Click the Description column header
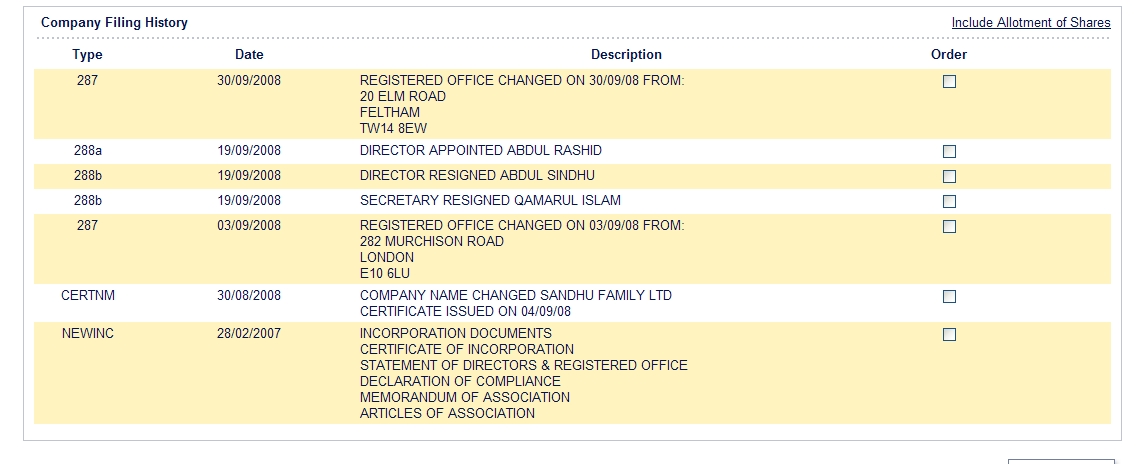The image size is (1147, 464). click(626, 55)
